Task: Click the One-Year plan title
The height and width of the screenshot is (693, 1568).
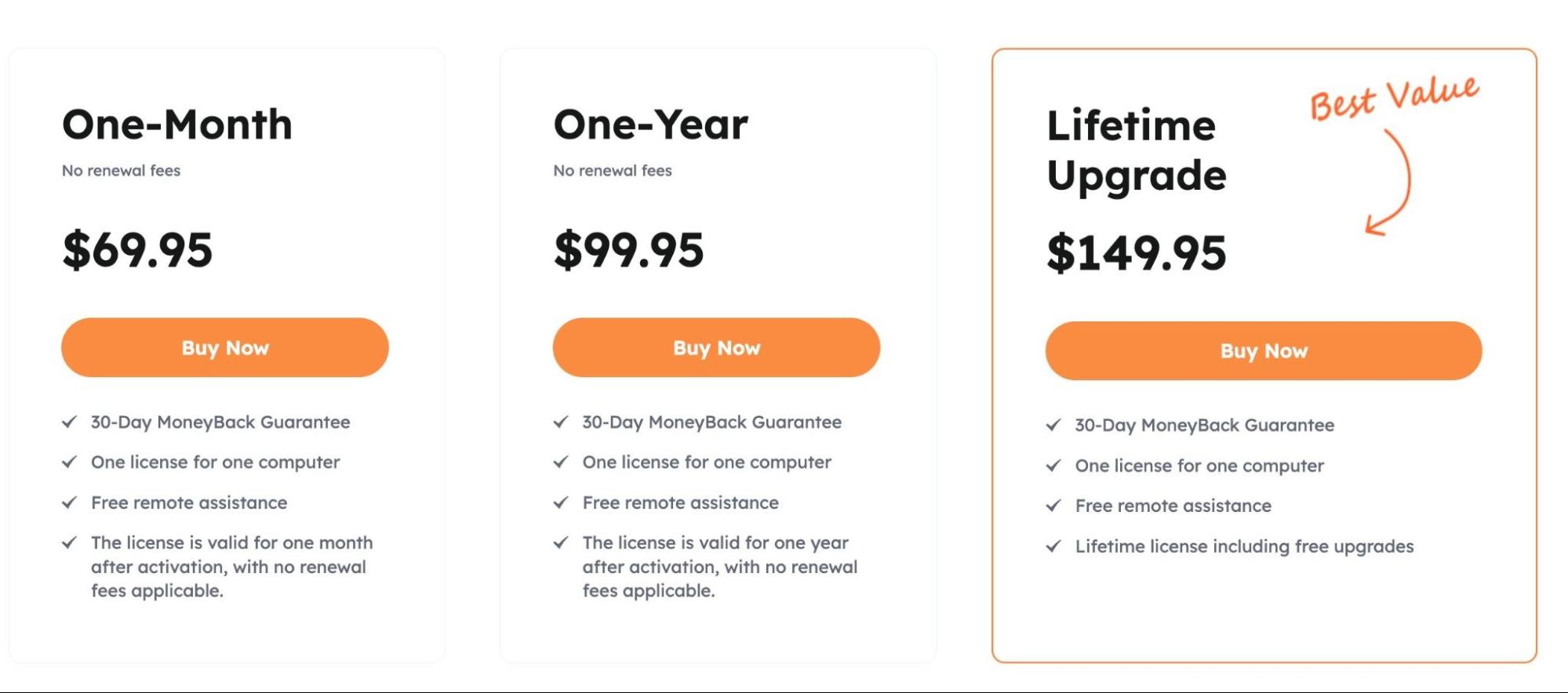Action: pos(651,124)
